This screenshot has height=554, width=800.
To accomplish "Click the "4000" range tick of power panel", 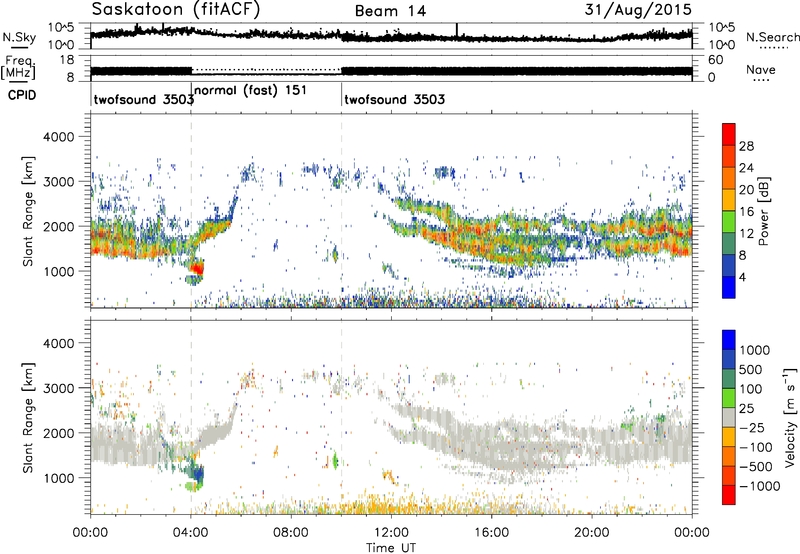I will coord(61,137).
